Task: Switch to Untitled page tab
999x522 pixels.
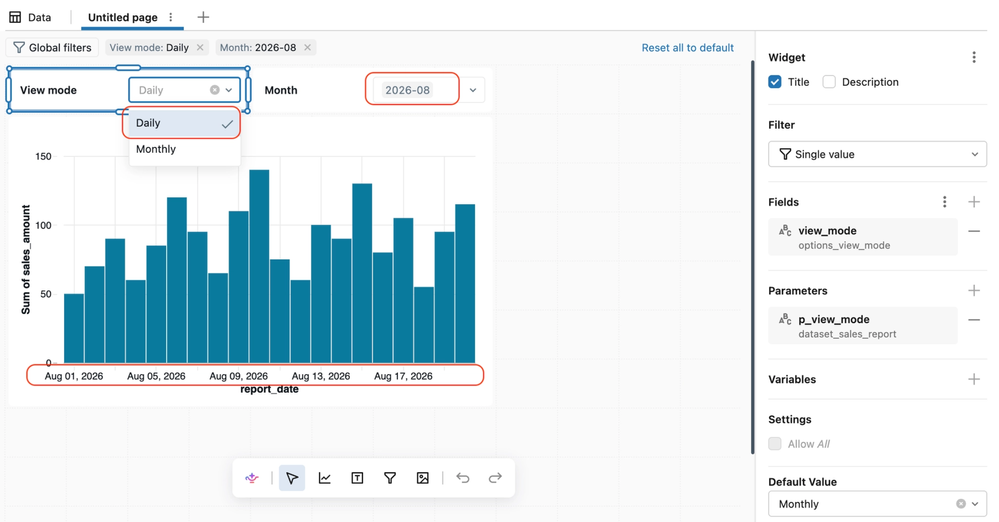Action: (122, 17)
